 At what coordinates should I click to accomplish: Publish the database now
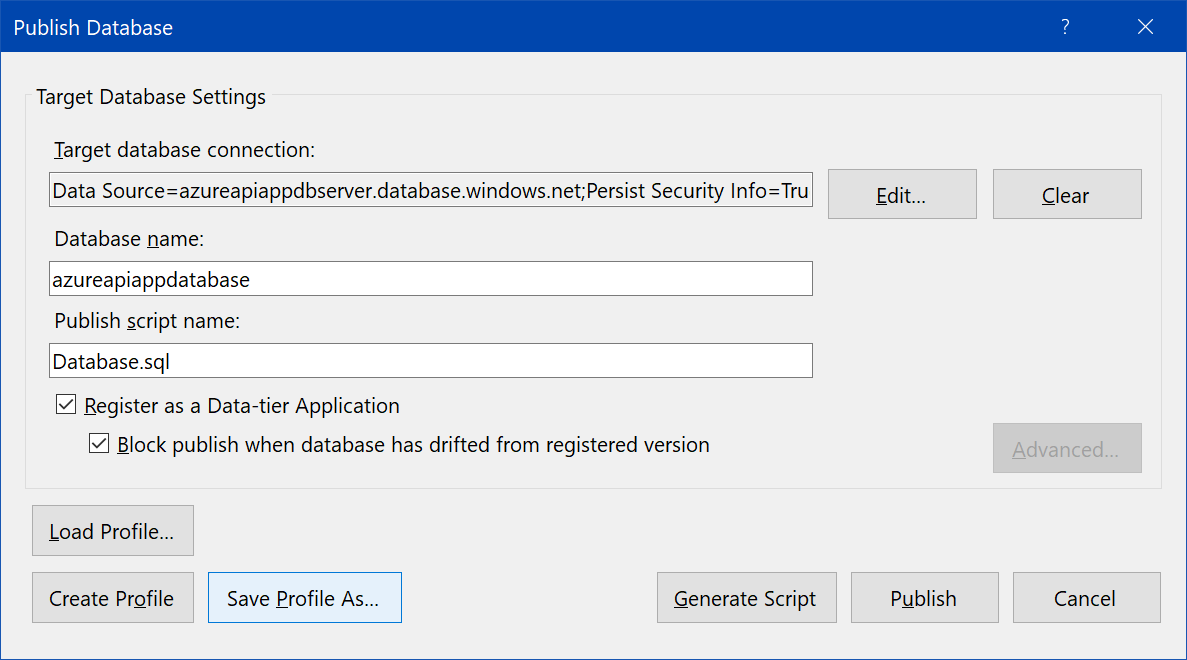click(924, 598)
